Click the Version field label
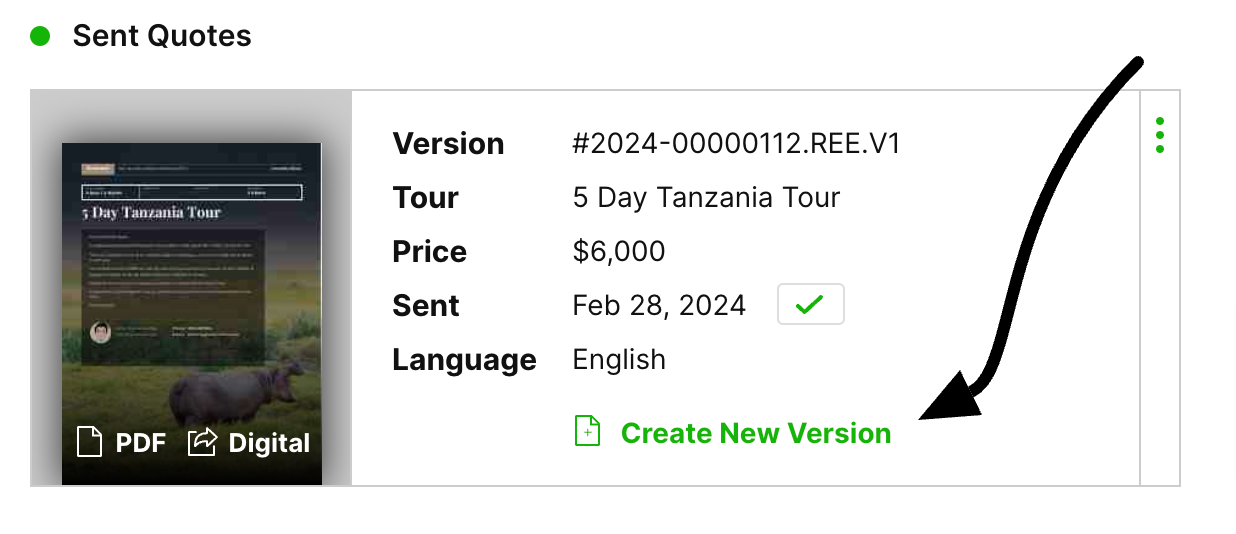This screenshot has height=534, width=1236. click(448, 144)
